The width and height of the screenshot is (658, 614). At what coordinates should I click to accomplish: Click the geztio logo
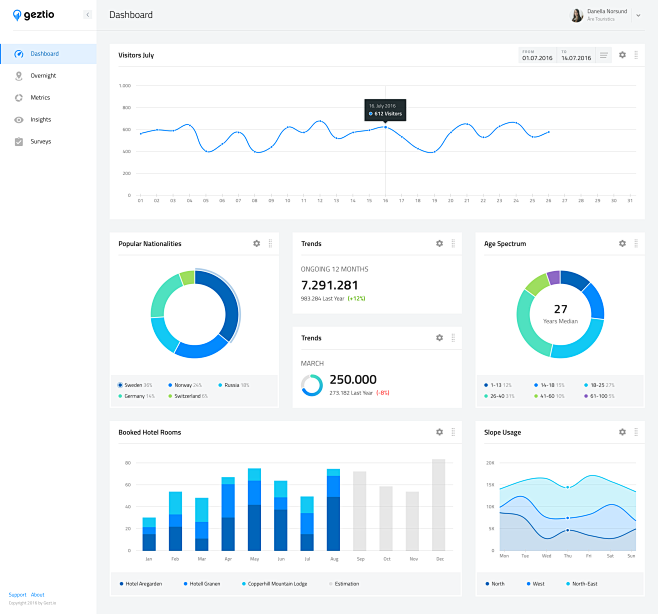(x=34, y=15)
